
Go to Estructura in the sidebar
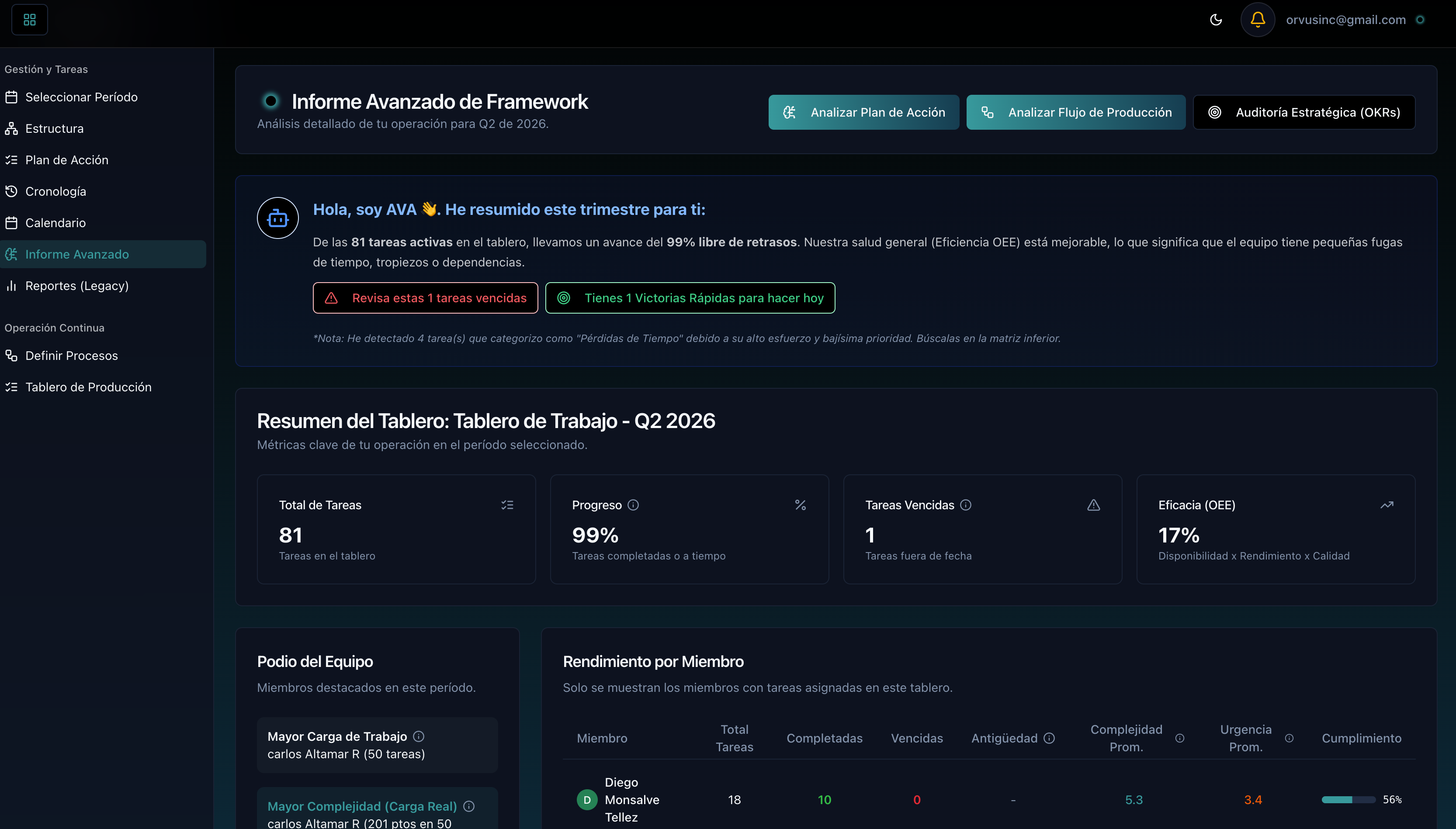pos(103,129)
